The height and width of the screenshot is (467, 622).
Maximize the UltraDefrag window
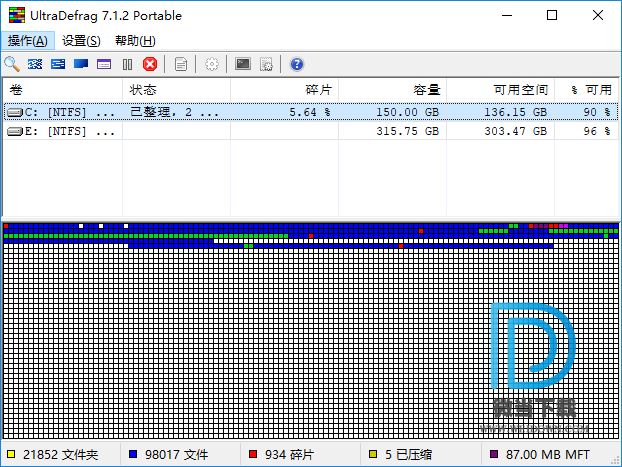[x=552, y=15]
